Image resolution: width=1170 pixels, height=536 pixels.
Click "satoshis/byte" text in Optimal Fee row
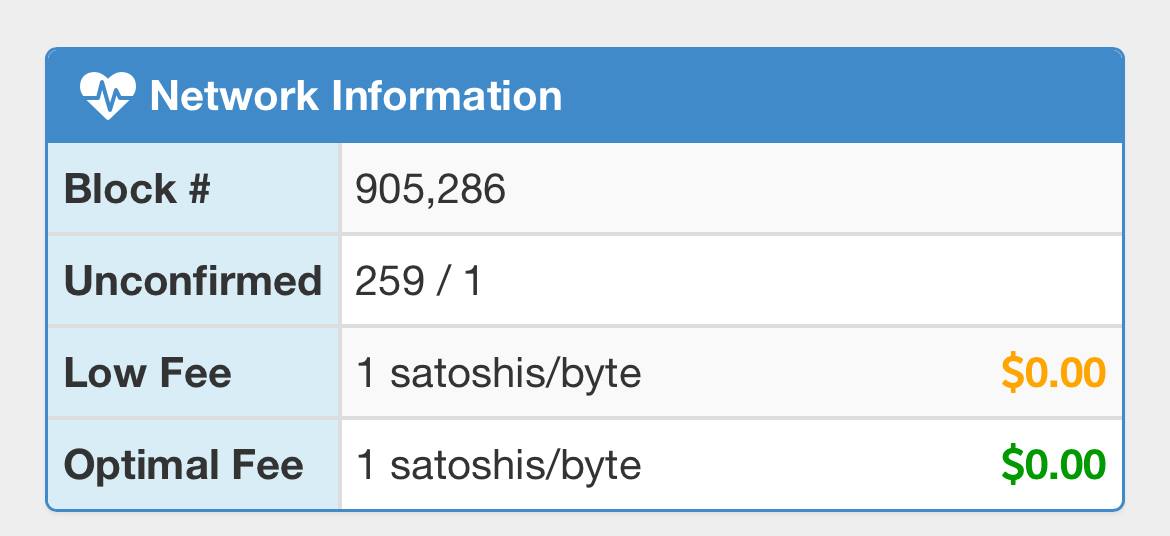coord(515,465)
